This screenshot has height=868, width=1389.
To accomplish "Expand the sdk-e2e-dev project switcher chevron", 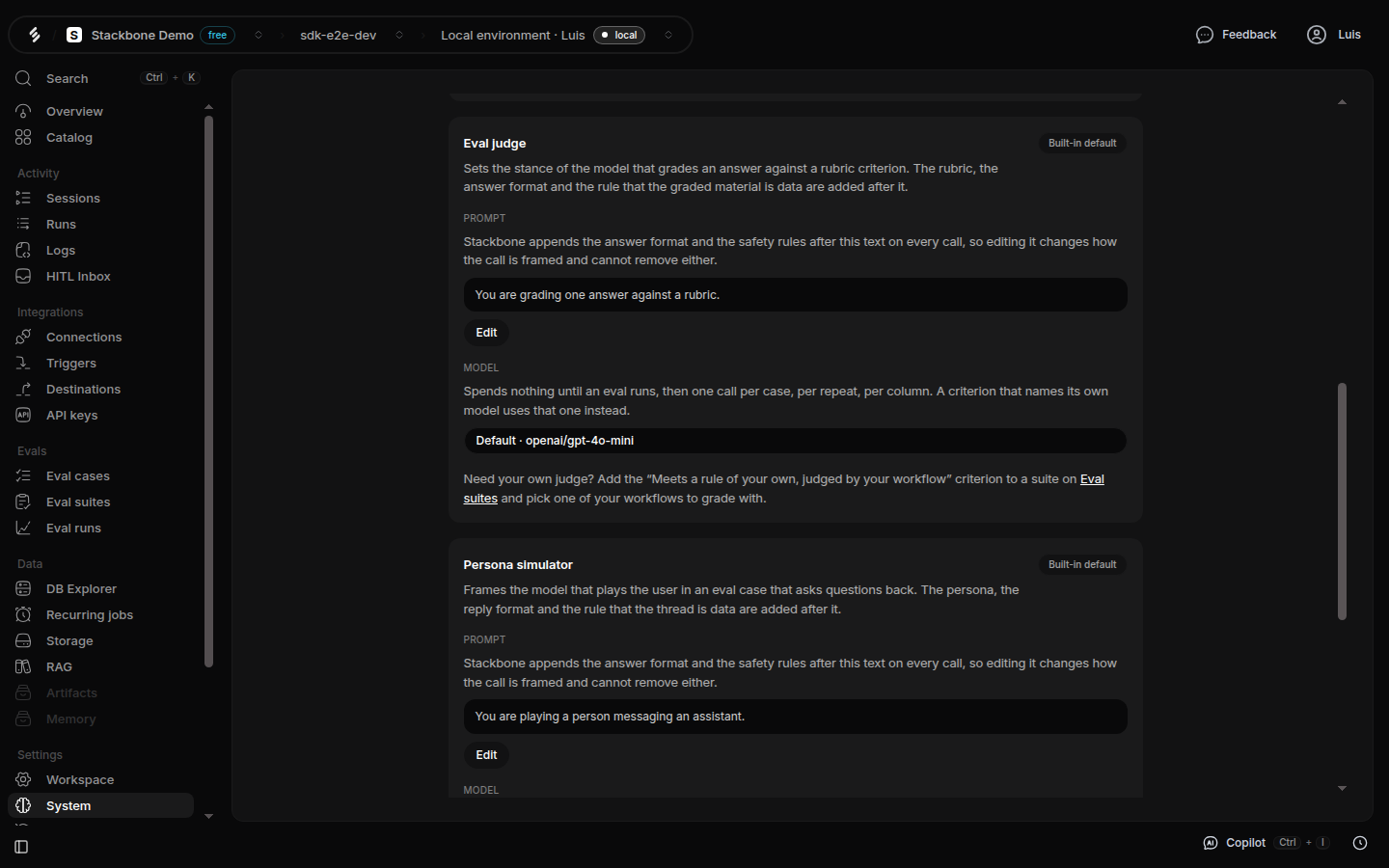I will [399, 35].
